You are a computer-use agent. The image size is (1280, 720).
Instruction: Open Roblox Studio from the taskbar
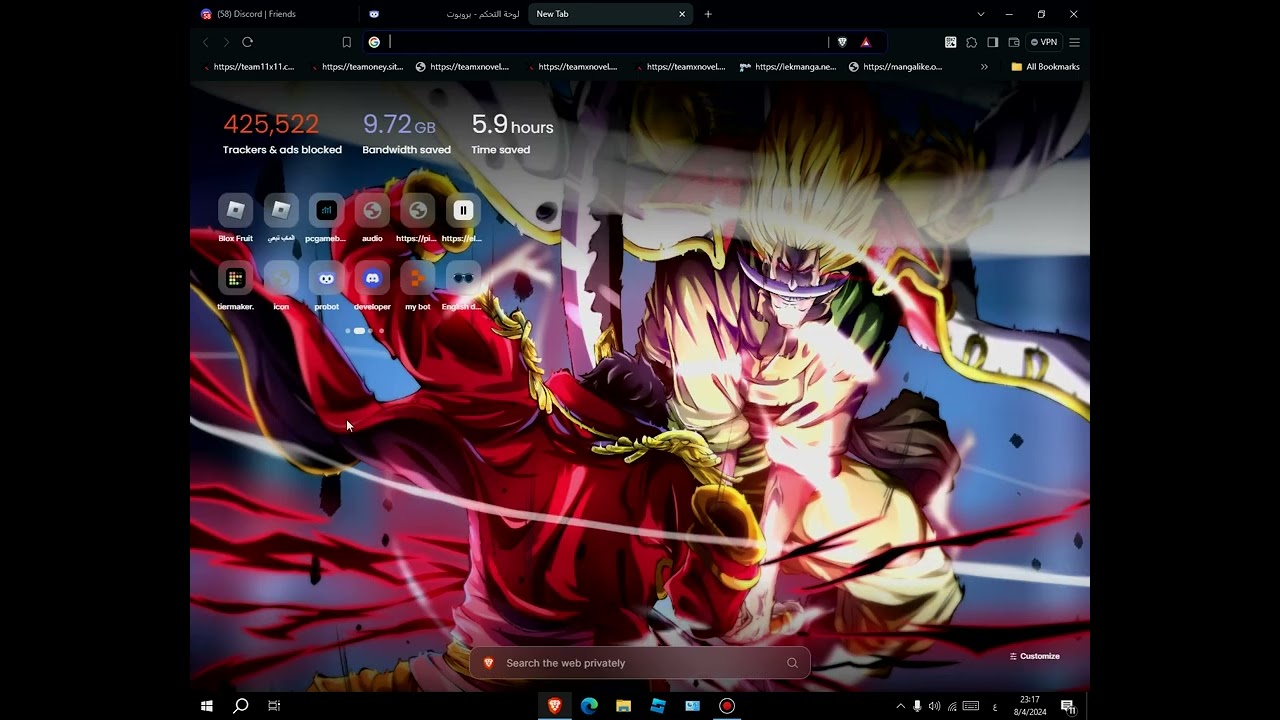tap(658, 706)
